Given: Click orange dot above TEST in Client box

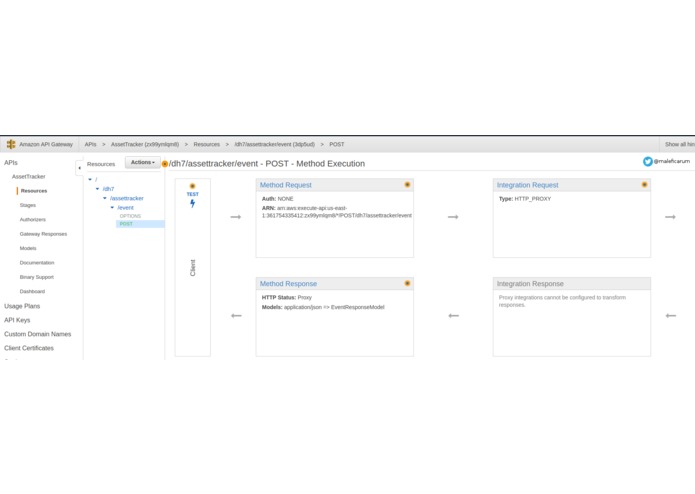Looking at the screenshot, I should pyautogui.click(x=192, y=186).
